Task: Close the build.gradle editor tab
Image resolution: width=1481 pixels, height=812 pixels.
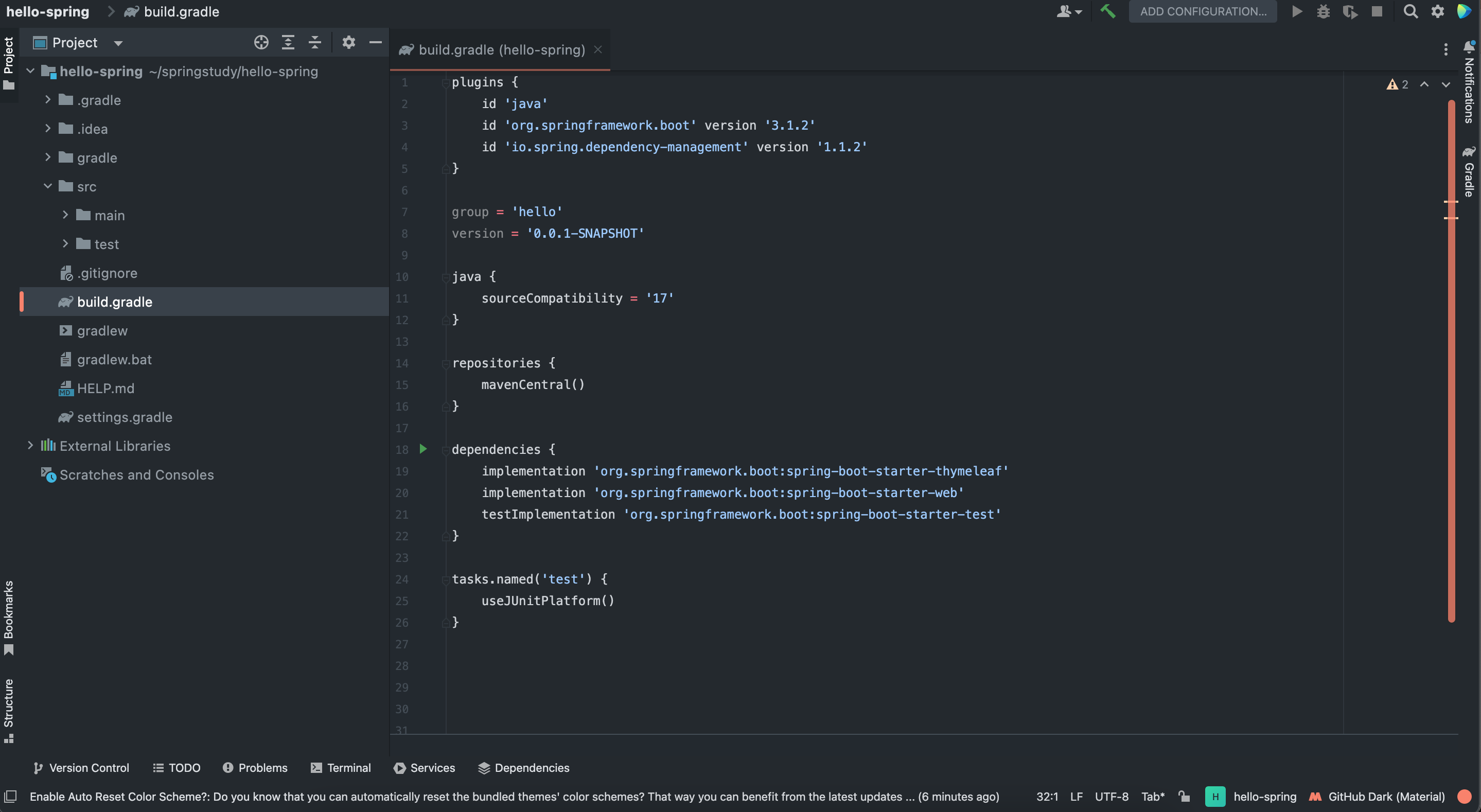Action: click(x=598, y=49)
